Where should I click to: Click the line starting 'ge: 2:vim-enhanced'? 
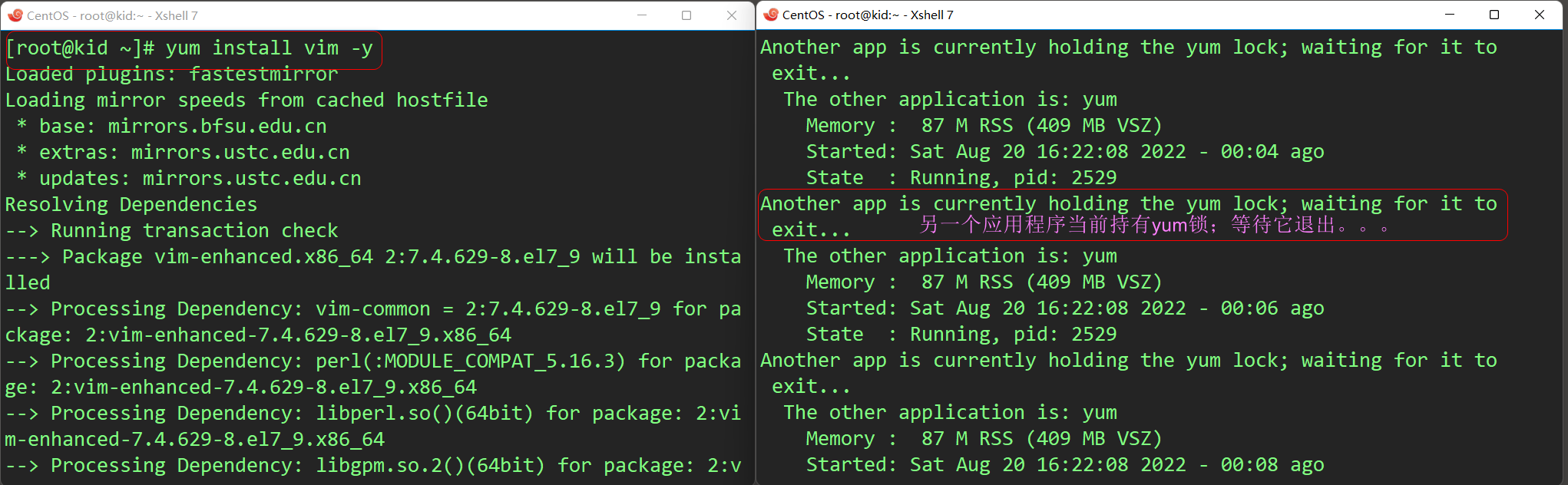(x=241, y=388)
